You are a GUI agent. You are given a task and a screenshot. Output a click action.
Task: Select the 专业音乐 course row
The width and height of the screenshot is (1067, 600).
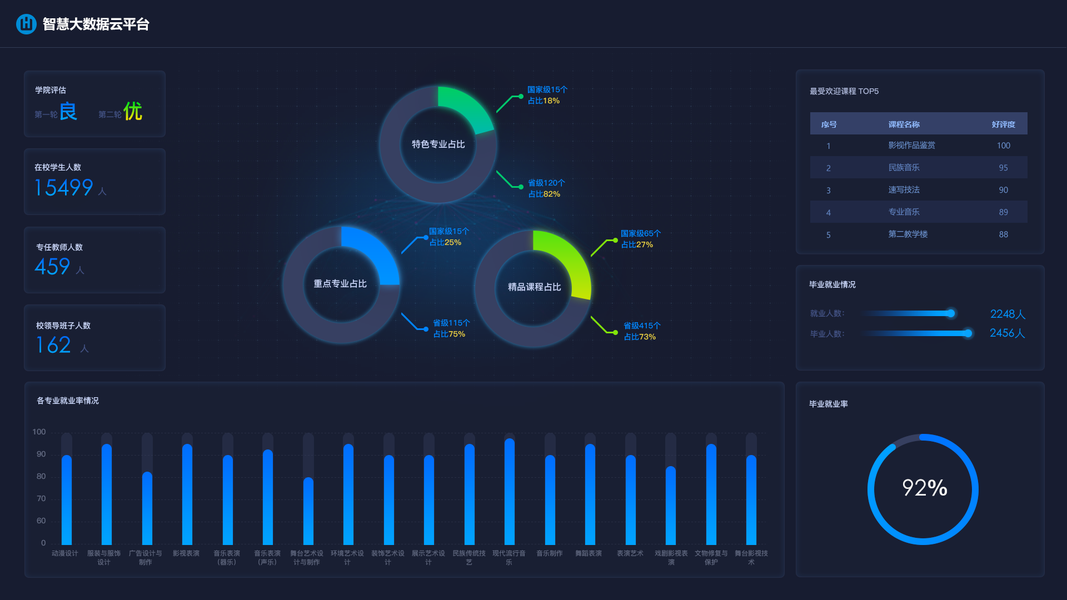tap(919, 212)
